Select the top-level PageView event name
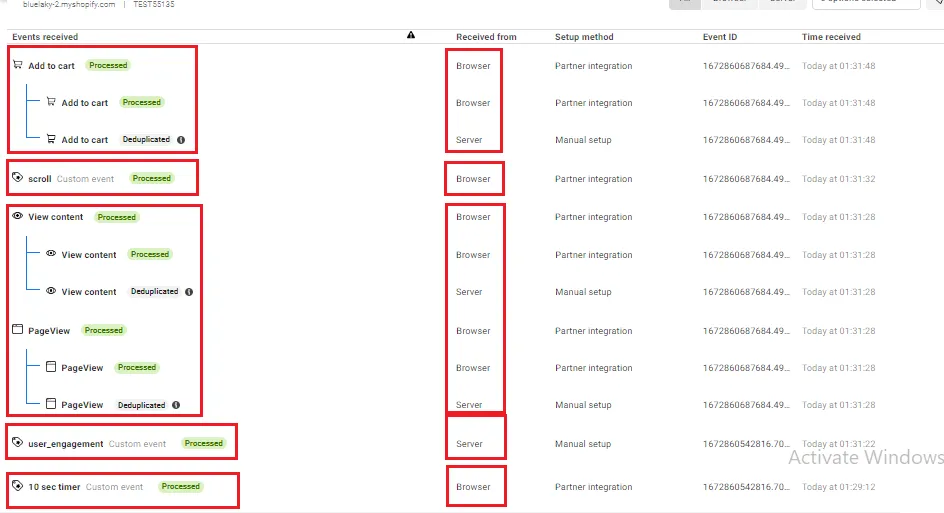 coord(49,331)
